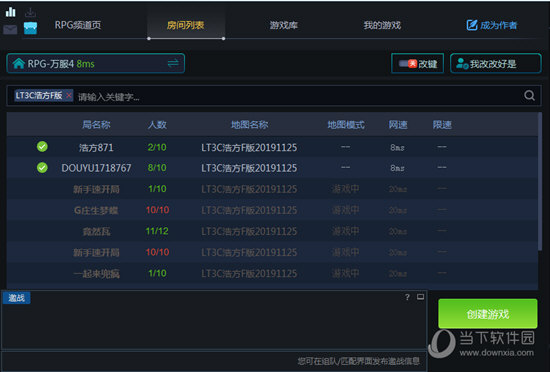This screenshot has width=550, height=372.
Task: Click green check icon for 浩方871 room
Action: click(x=42, y=147)
